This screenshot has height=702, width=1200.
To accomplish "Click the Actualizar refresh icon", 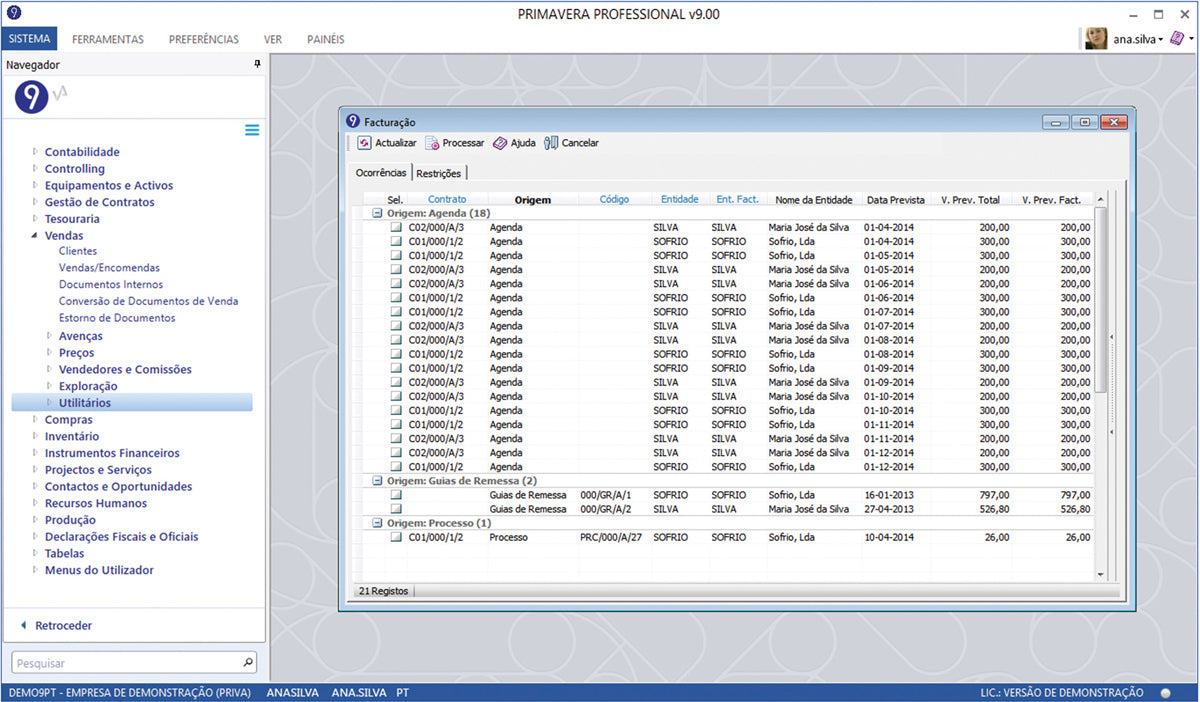I will pos(364,143).
